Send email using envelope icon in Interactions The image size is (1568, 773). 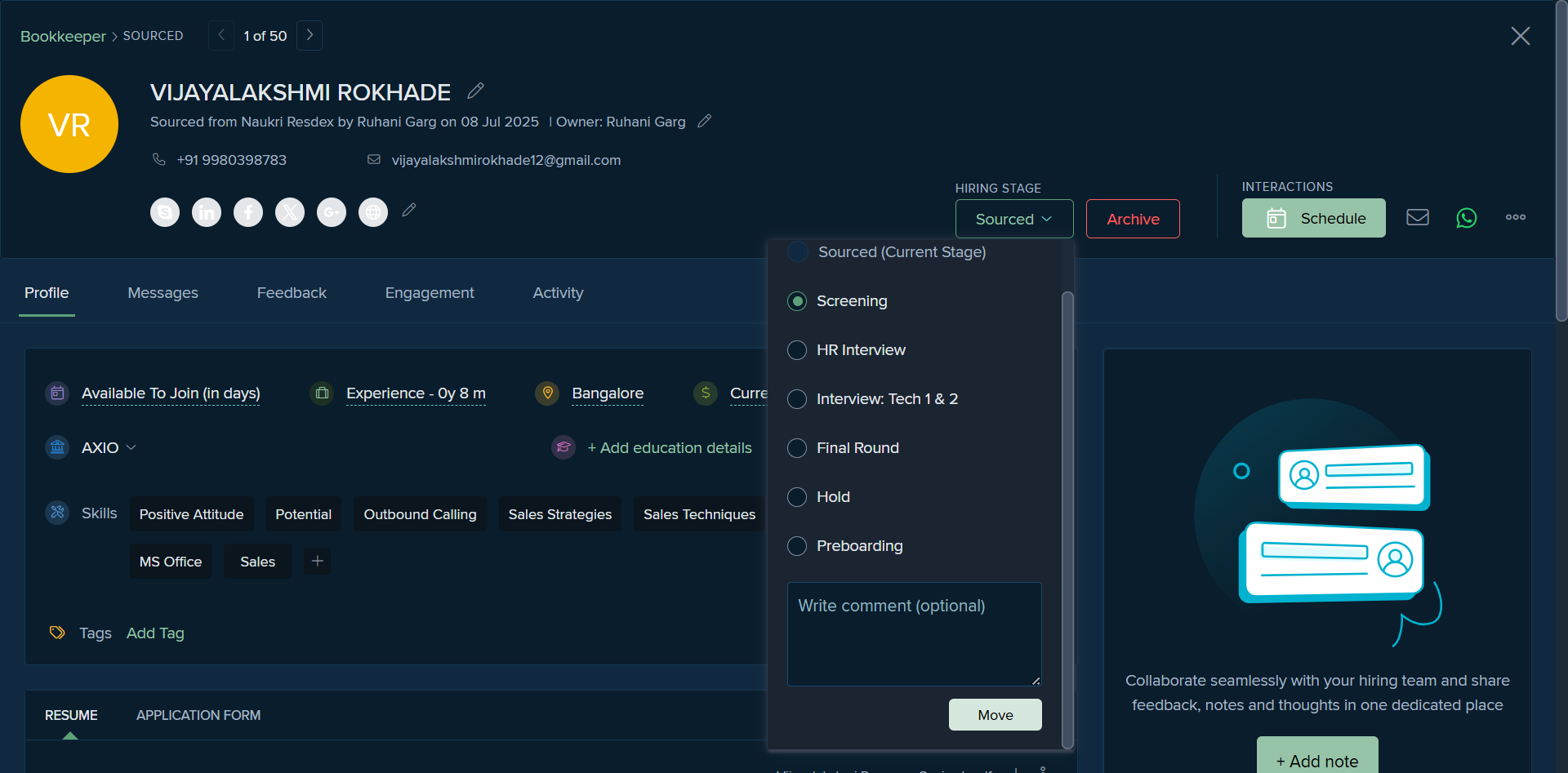click(1418, 217)
